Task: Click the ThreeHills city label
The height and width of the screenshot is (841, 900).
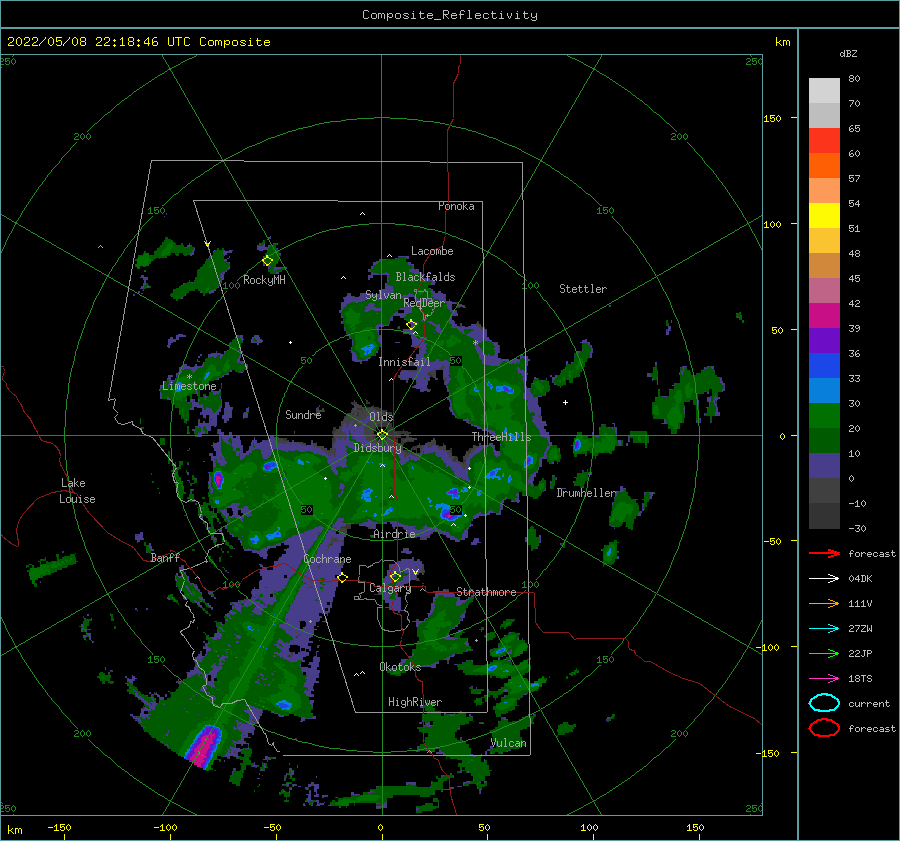Action: [x=502, y=437]
